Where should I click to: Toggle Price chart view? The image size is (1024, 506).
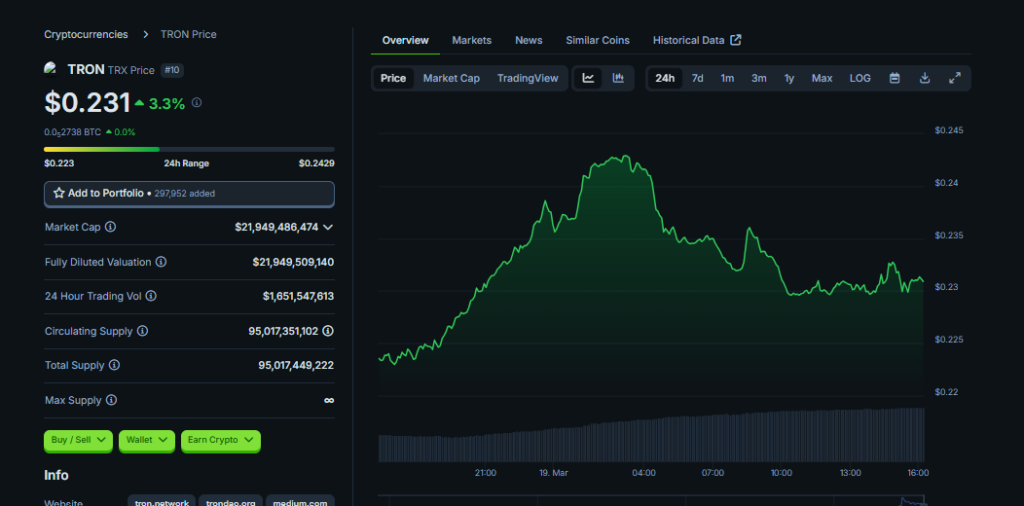tap(393, 78)
